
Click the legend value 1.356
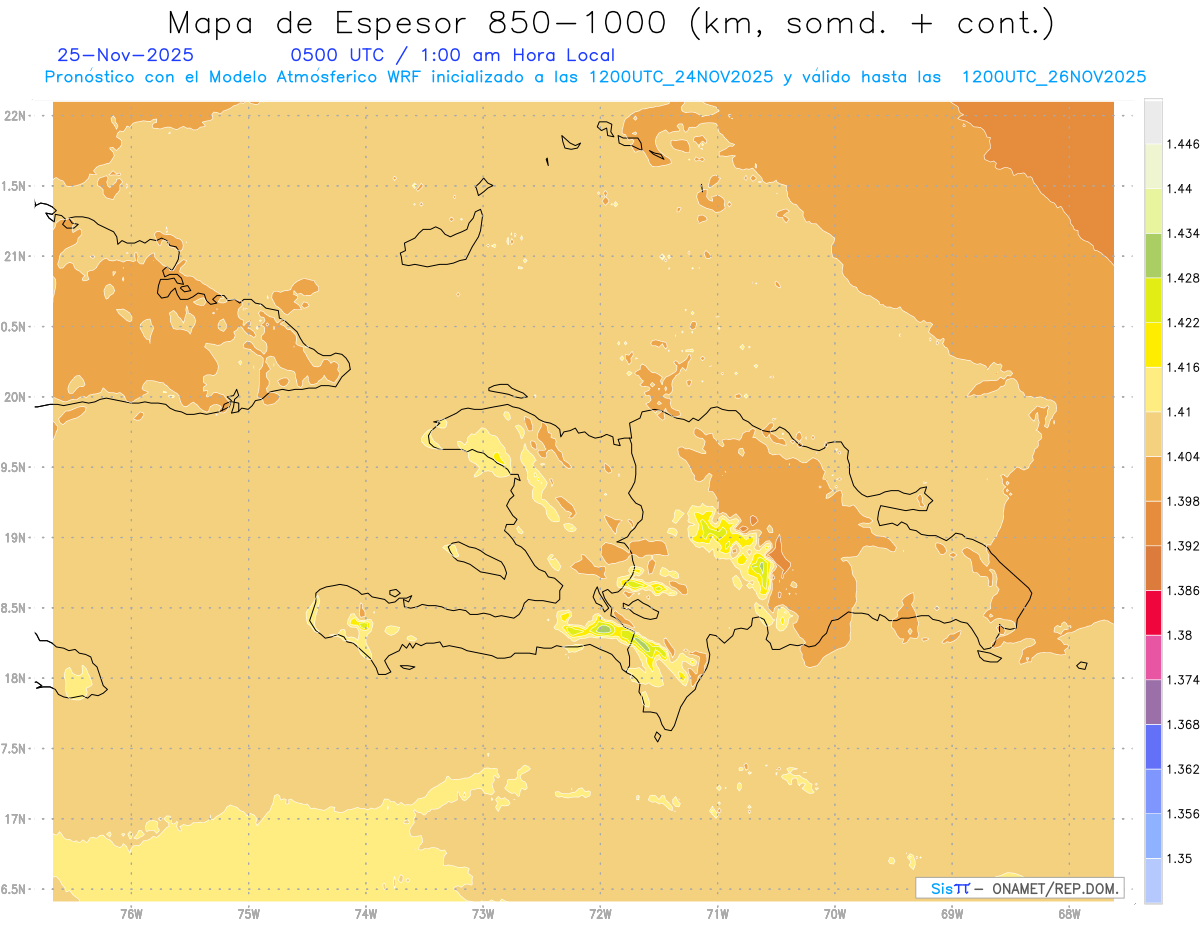tap(1183, 814)
